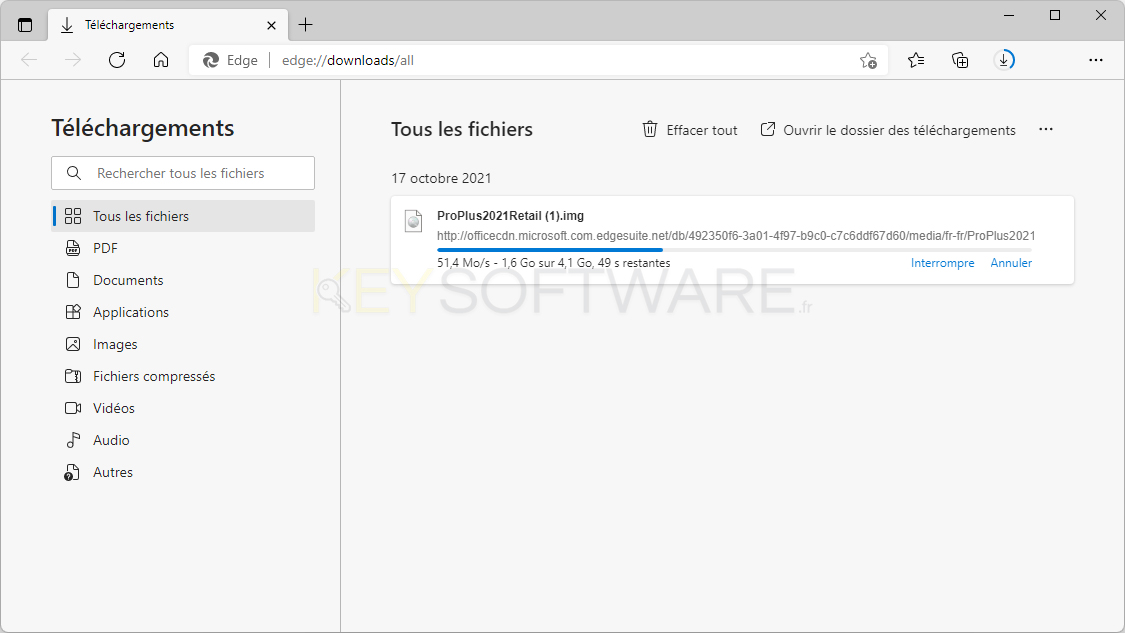Filter downloads by Images
This screenshot has height=633, width=1125.
(183, 344)
